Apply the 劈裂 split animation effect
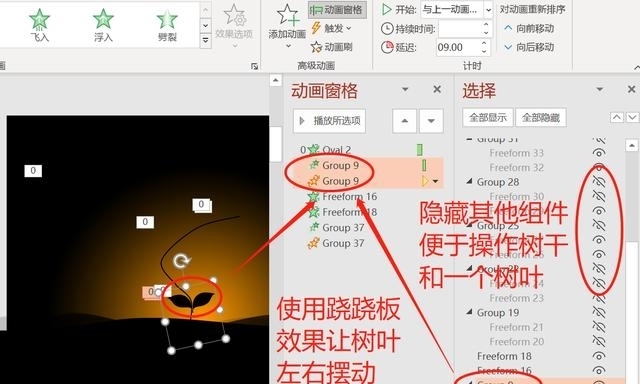The image size is (640, 384). (167, 25)
